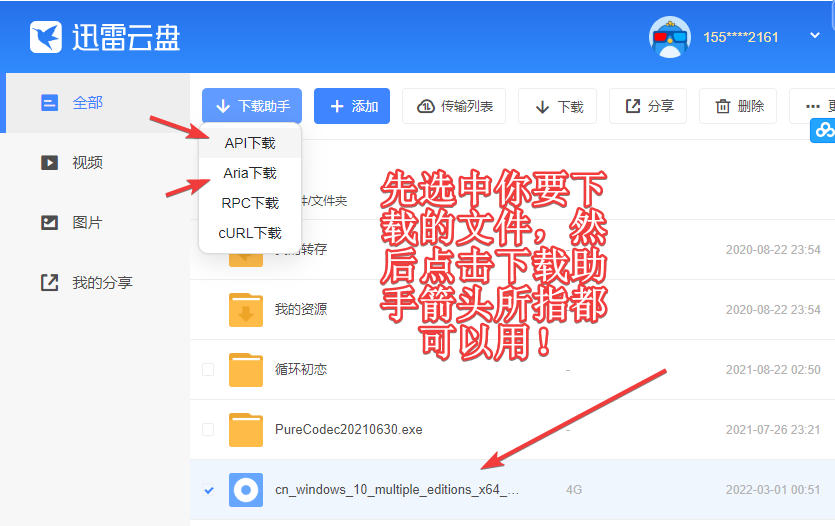Open the user avatar picture
Screen dimensions: 835x526
pos(669,37)
